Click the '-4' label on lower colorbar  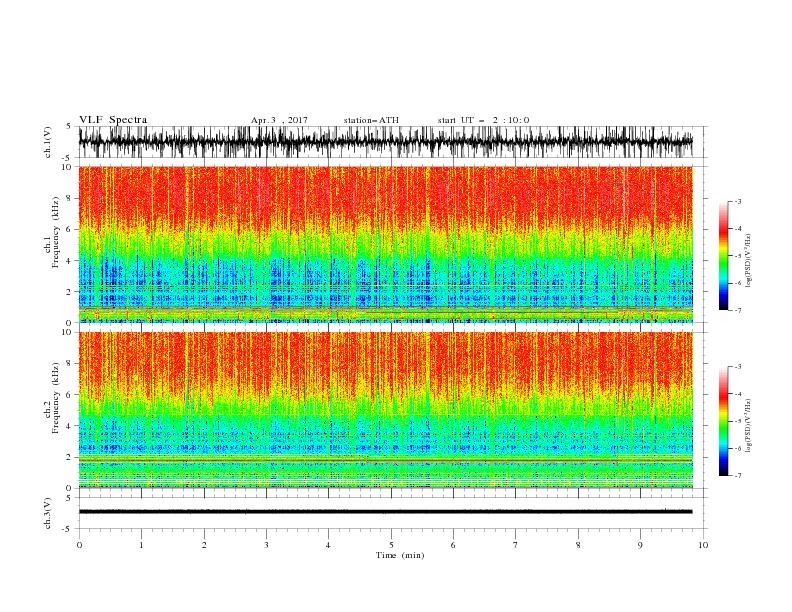coord(737,394)
